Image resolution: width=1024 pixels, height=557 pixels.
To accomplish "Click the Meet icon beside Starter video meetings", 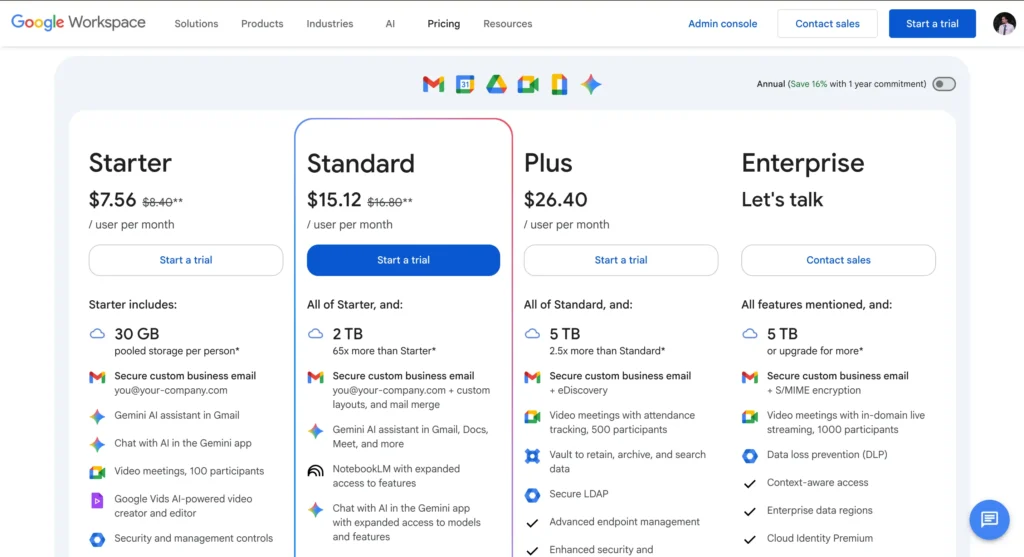I will point(97,472).
